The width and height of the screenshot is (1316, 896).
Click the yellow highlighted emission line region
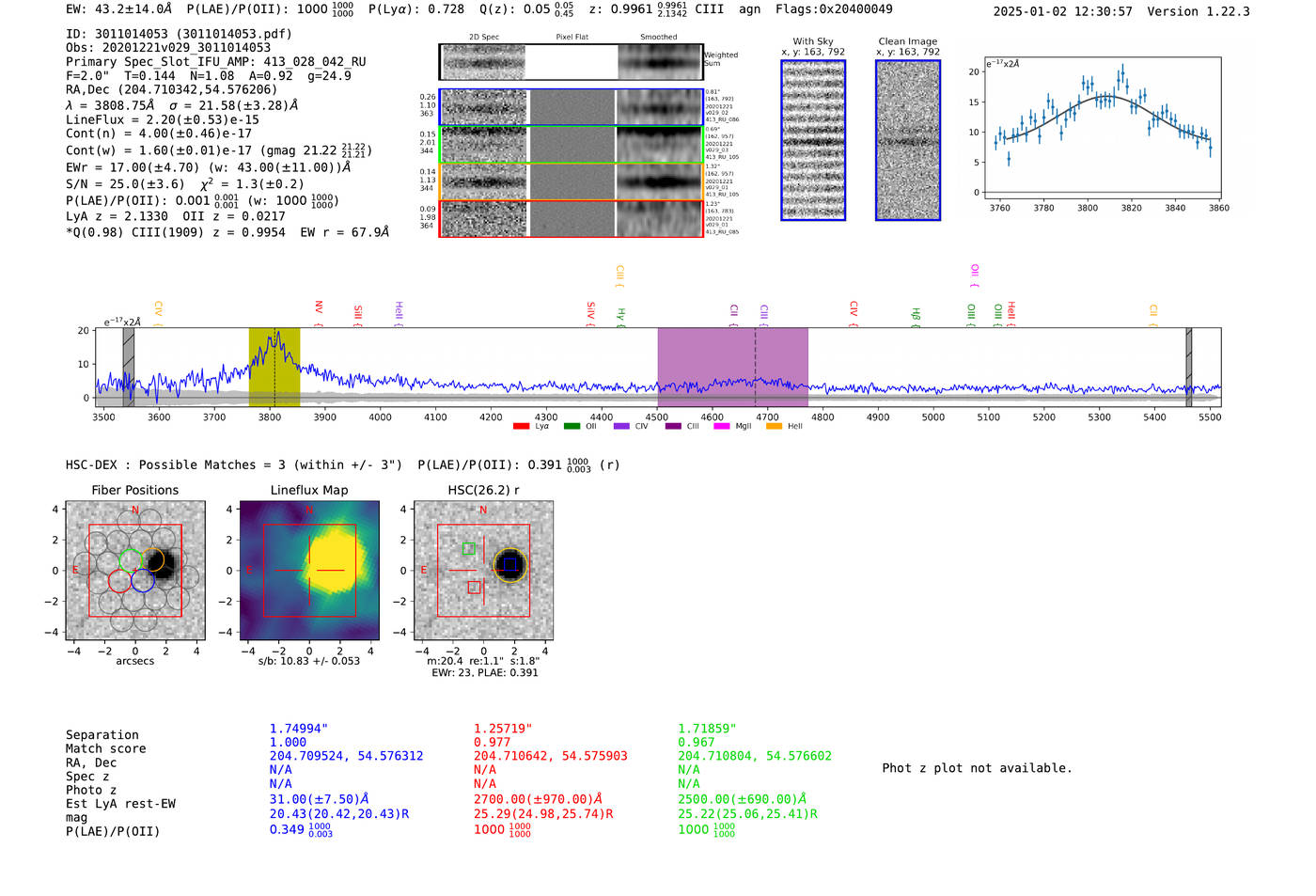tap(274, 367)
